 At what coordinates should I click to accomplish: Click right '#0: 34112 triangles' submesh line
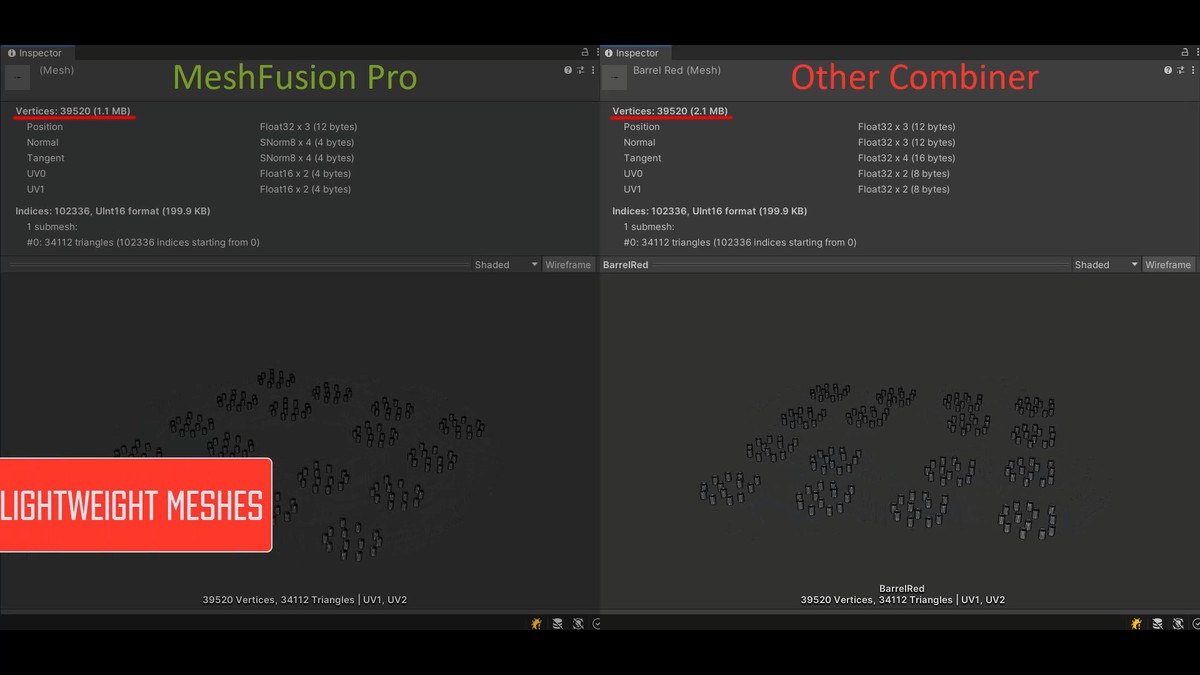740,242
